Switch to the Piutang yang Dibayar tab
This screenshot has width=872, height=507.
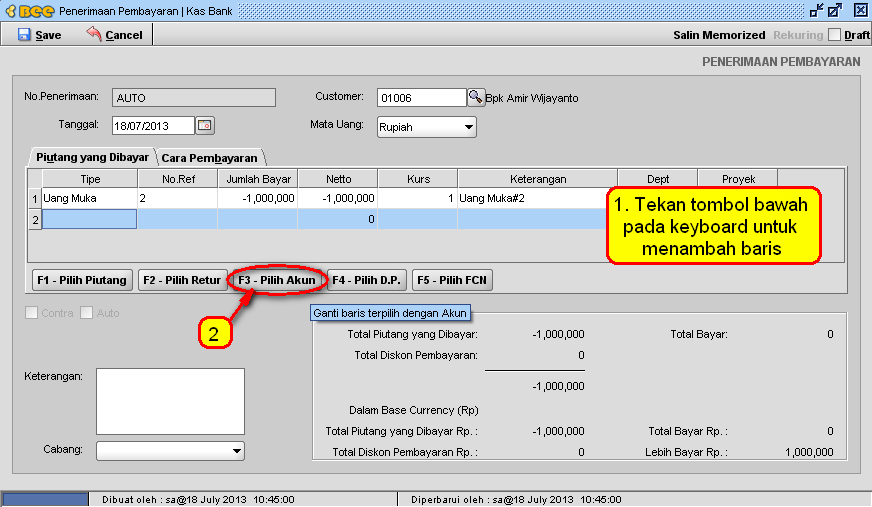click(x=92, y=157)
